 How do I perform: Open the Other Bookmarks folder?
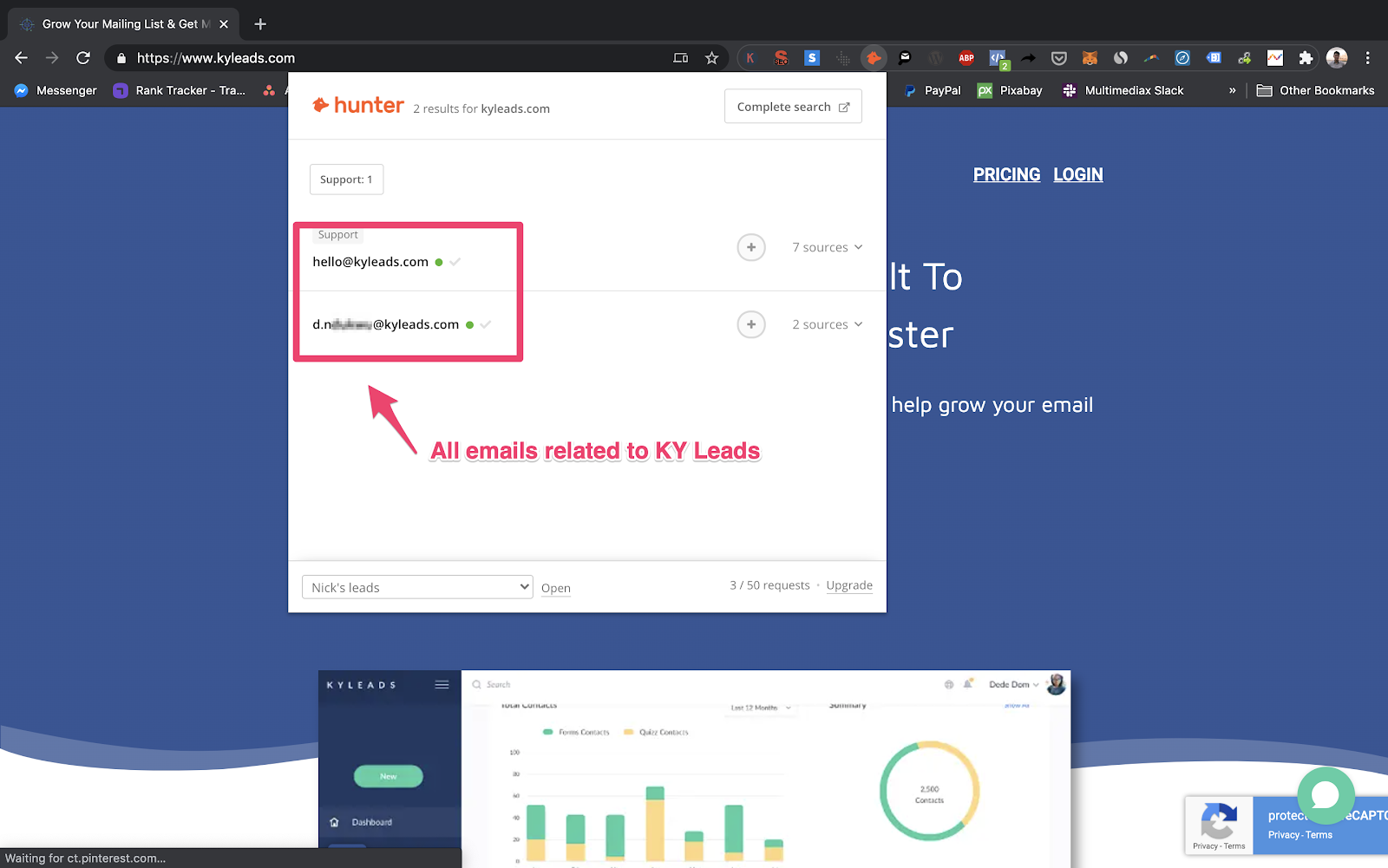[x=1315, y=90]
